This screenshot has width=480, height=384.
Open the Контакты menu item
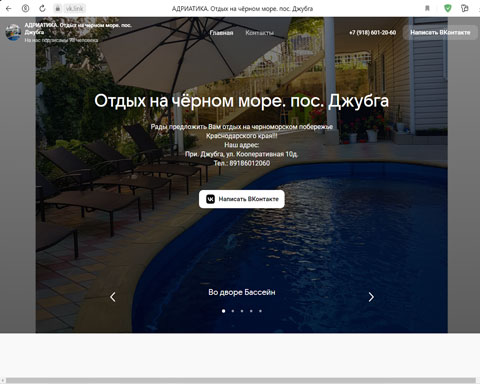259,33
